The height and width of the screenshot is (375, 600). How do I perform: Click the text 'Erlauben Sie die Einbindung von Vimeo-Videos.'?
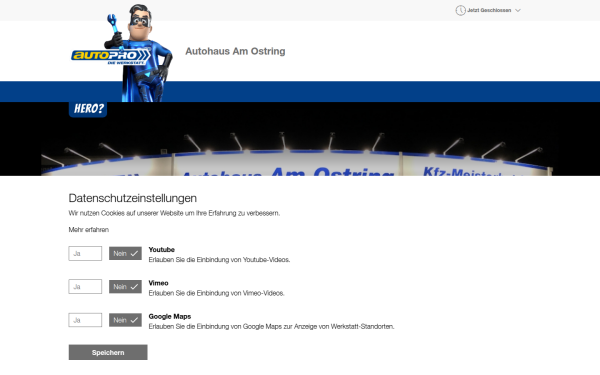tap(217, 293)
